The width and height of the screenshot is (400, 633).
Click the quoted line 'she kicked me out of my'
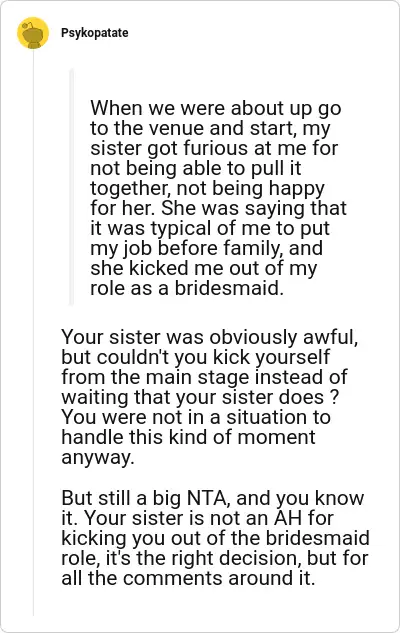[x=203, y=268]
